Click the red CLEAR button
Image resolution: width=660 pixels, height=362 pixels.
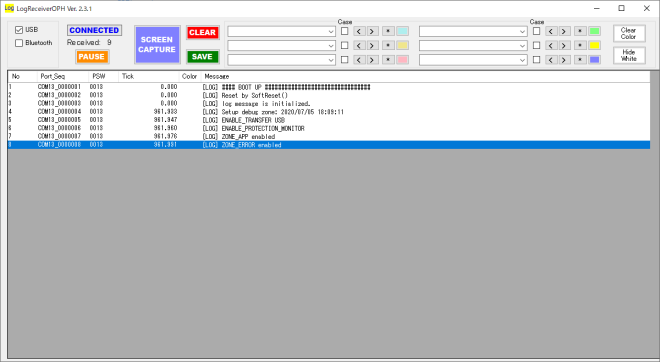click(202, 32)
